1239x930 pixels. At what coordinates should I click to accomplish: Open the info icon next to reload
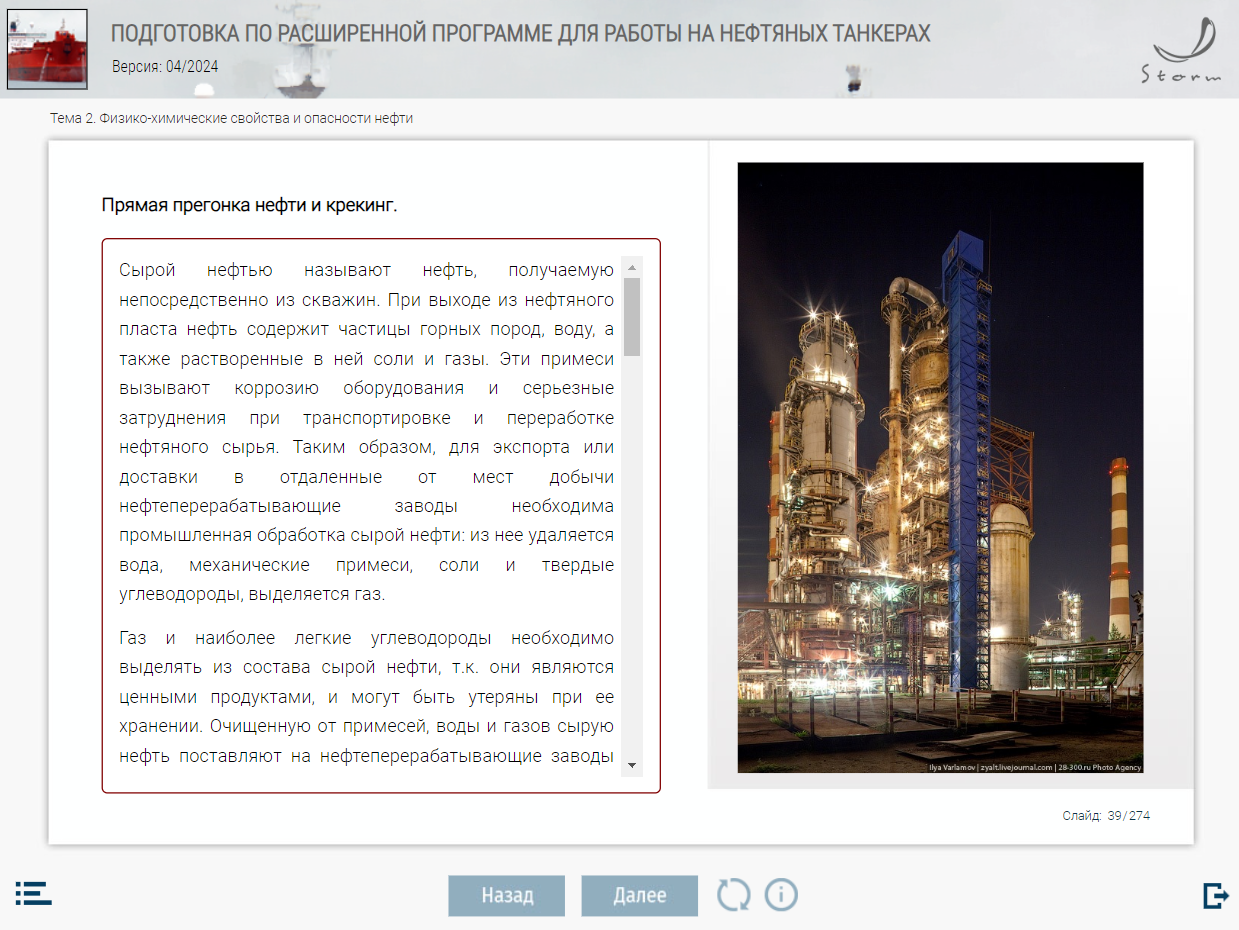(x=781, y=894)
